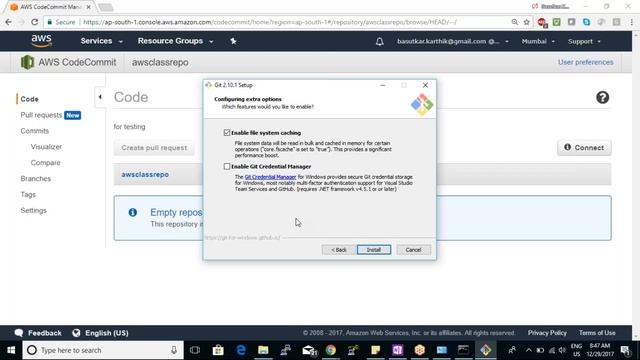This screenshot has width=640, height=360.
Task: Switch to Google Chrome in taskbar
Action: pos(331,350)
